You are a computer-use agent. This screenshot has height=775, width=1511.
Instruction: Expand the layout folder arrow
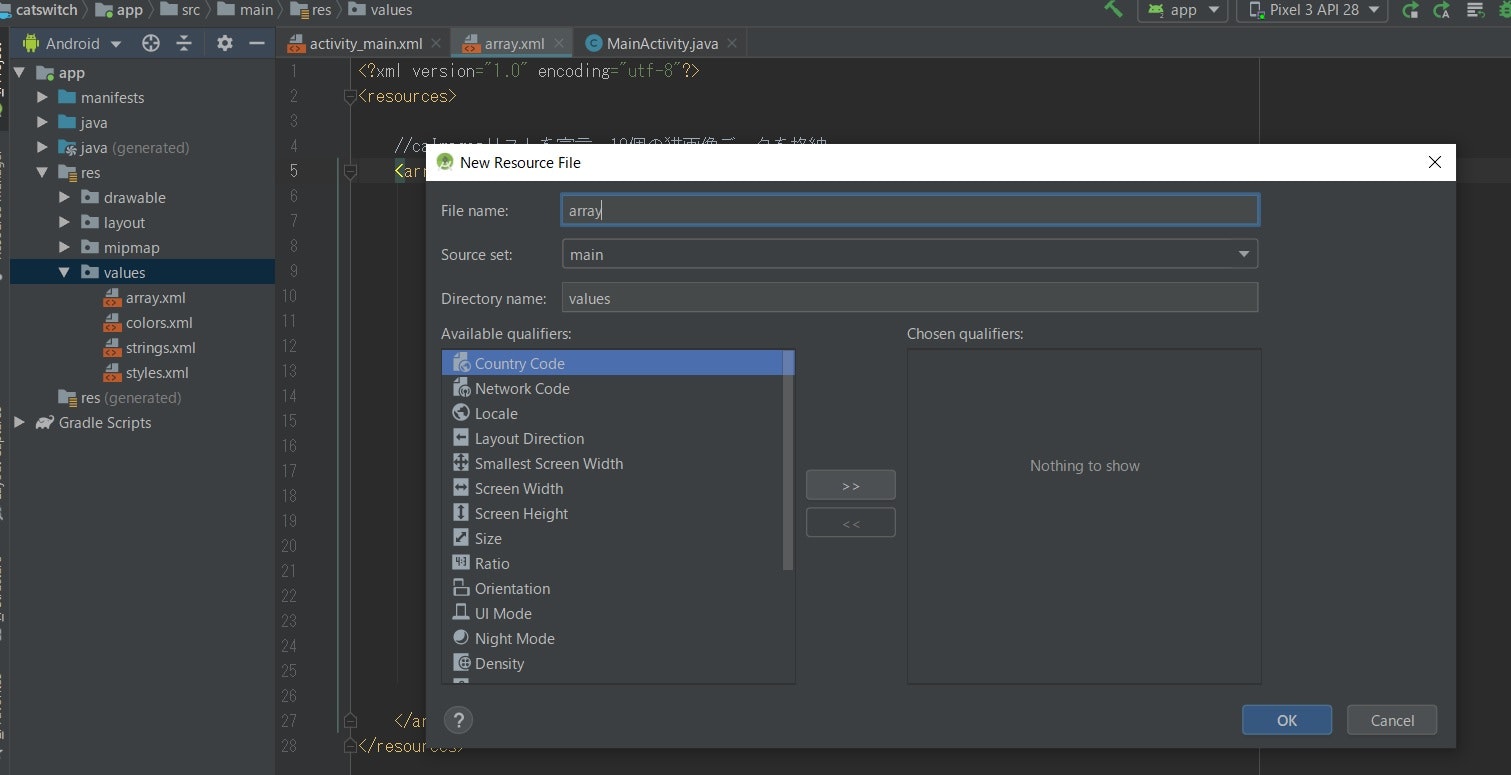(x=65, y=222)
